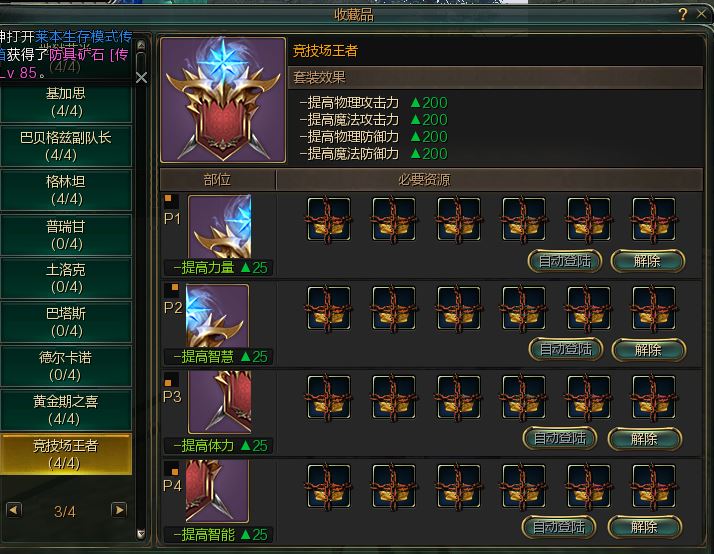Click third resource chest in P3 row
This screenshot has height=554, width=714.
[x=459, y=397]
